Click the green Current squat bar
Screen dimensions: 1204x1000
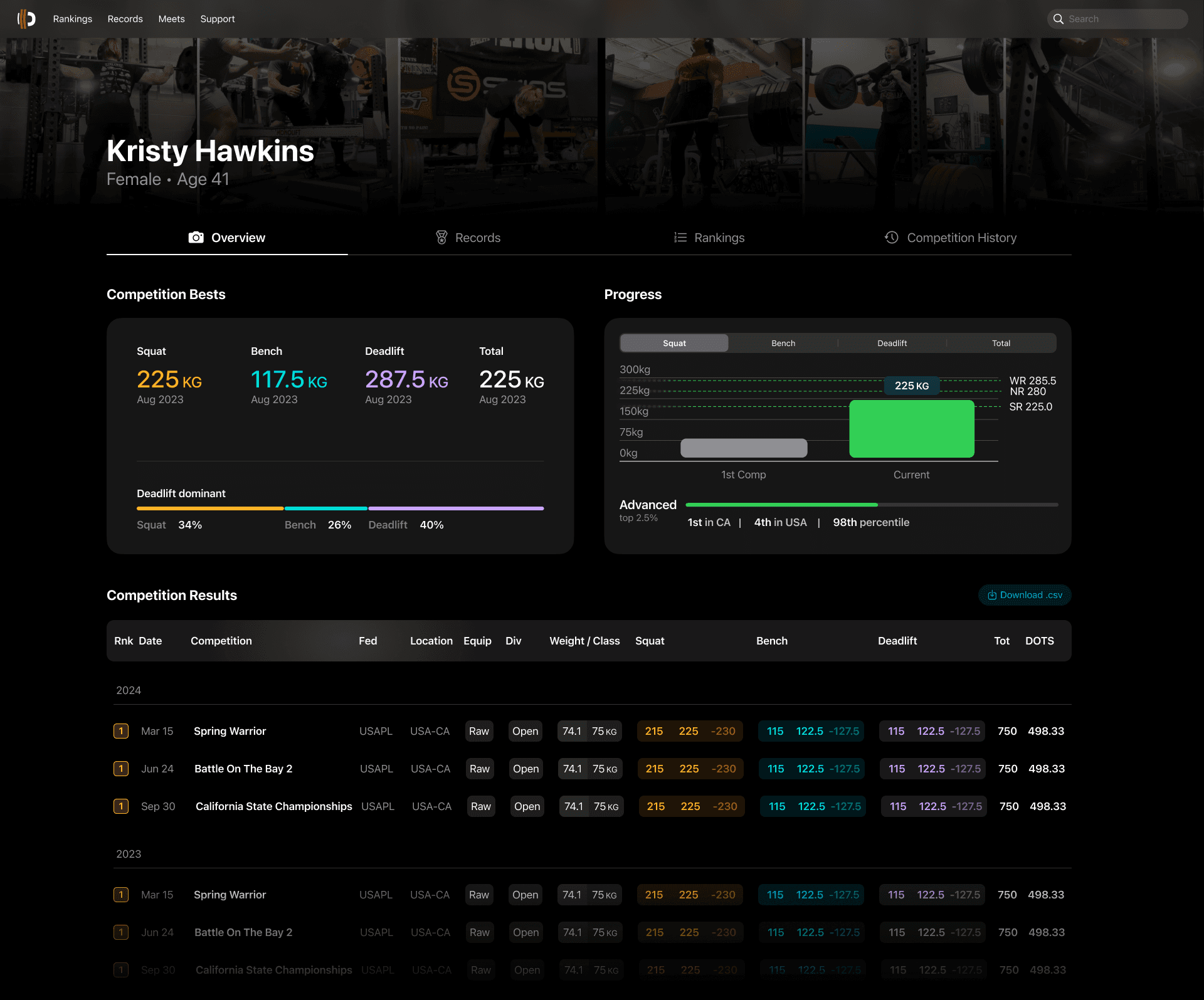(x=911, y=429)
